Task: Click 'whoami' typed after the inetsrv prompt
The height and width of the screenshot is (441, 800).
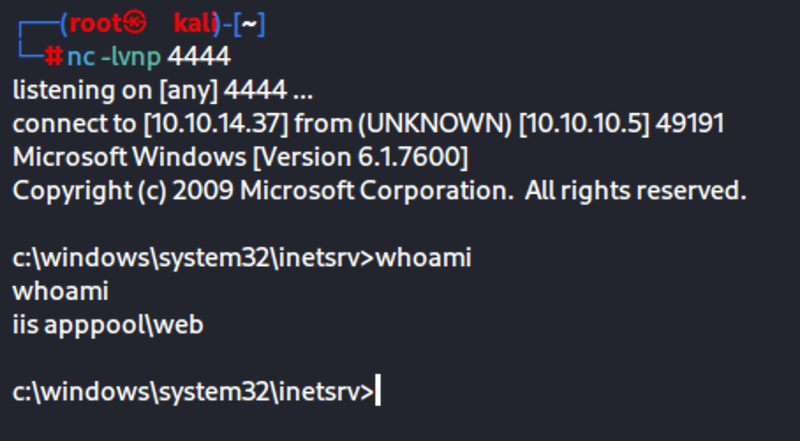Action: click(422, 258)
